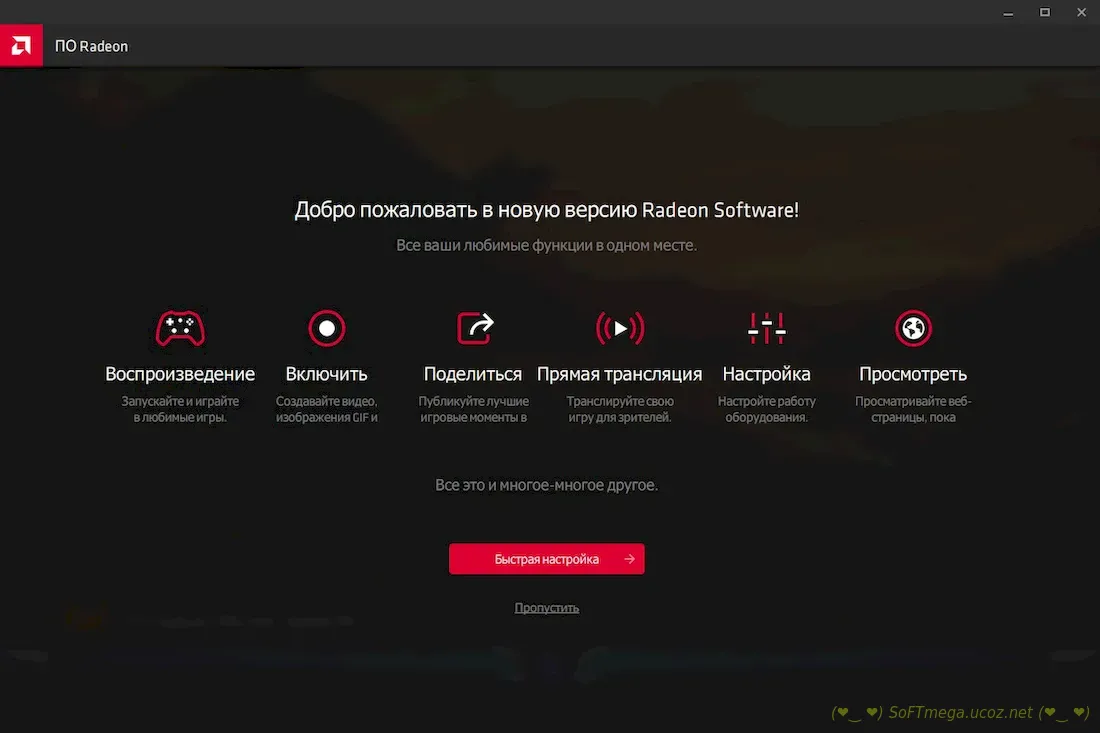
Task: Select the gamepad icon above Воспроизведение
Action: coord(180,328)
